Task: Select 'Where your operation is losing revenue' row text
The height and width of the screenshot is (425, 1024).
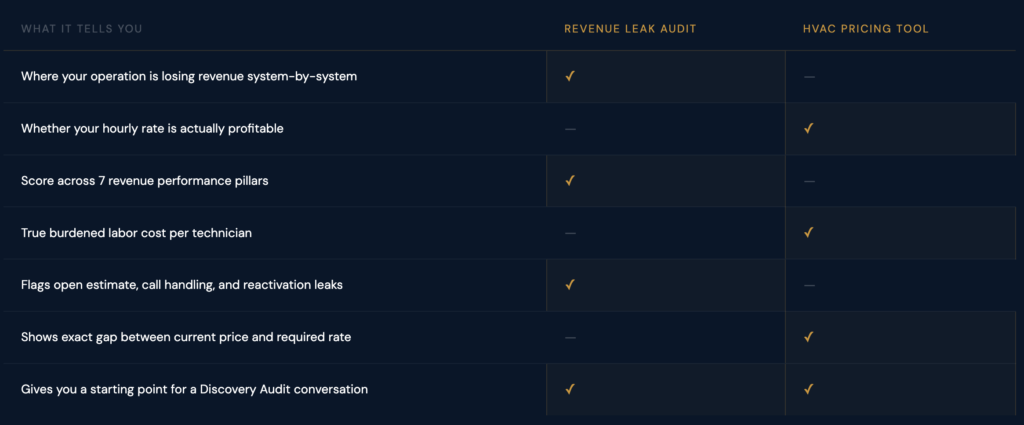Action: [189, 77]
